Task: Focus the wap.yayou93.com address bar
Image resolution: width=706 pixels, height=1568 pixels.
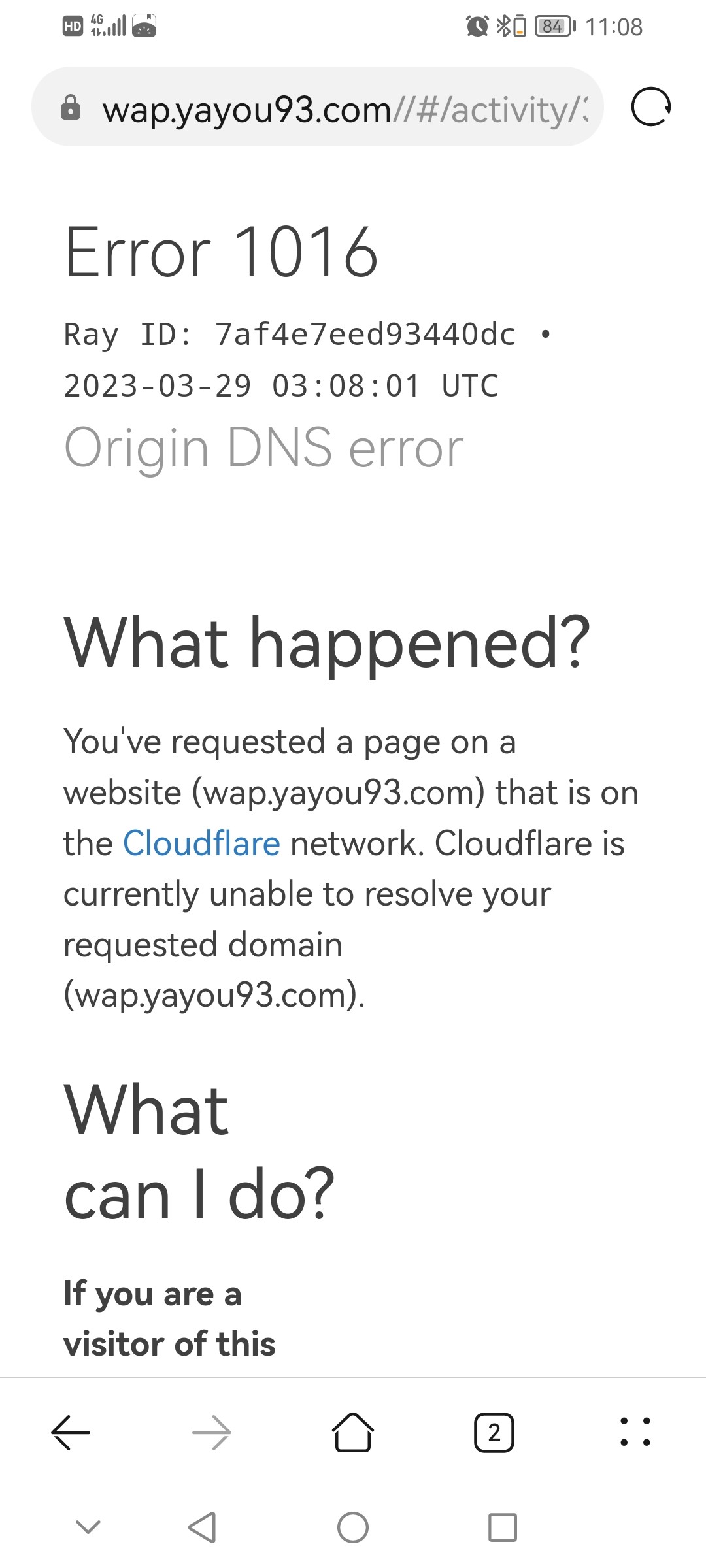Action: pos(317,106)
